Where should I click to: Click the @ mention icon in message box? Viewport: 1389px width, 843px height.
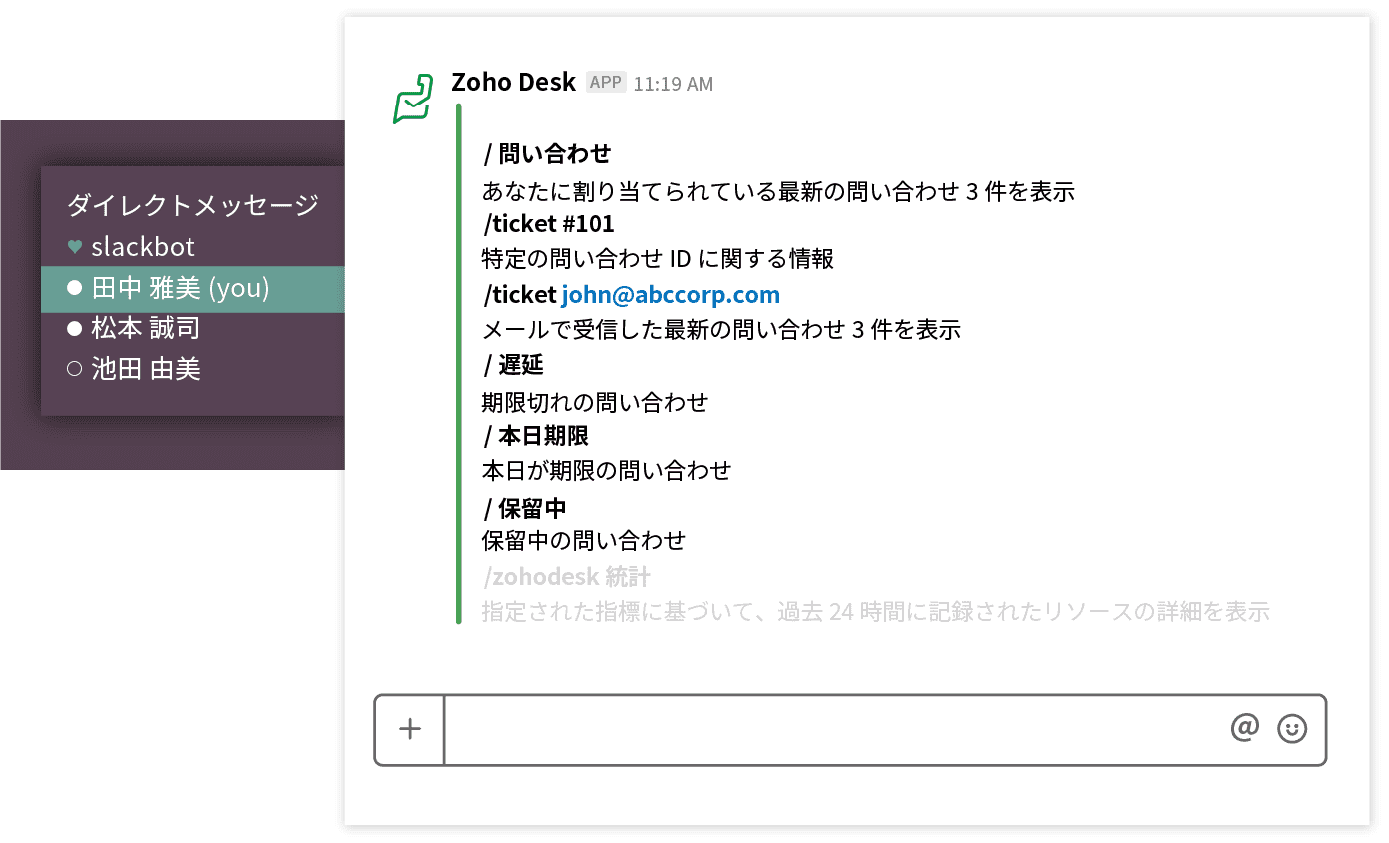pyautogui.click(x=1245, y=728)
